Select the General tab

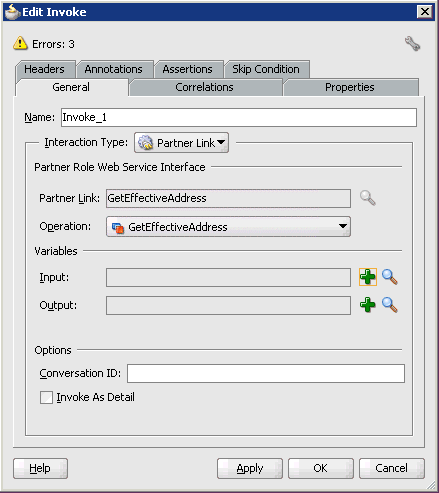[x=71, y=87]
